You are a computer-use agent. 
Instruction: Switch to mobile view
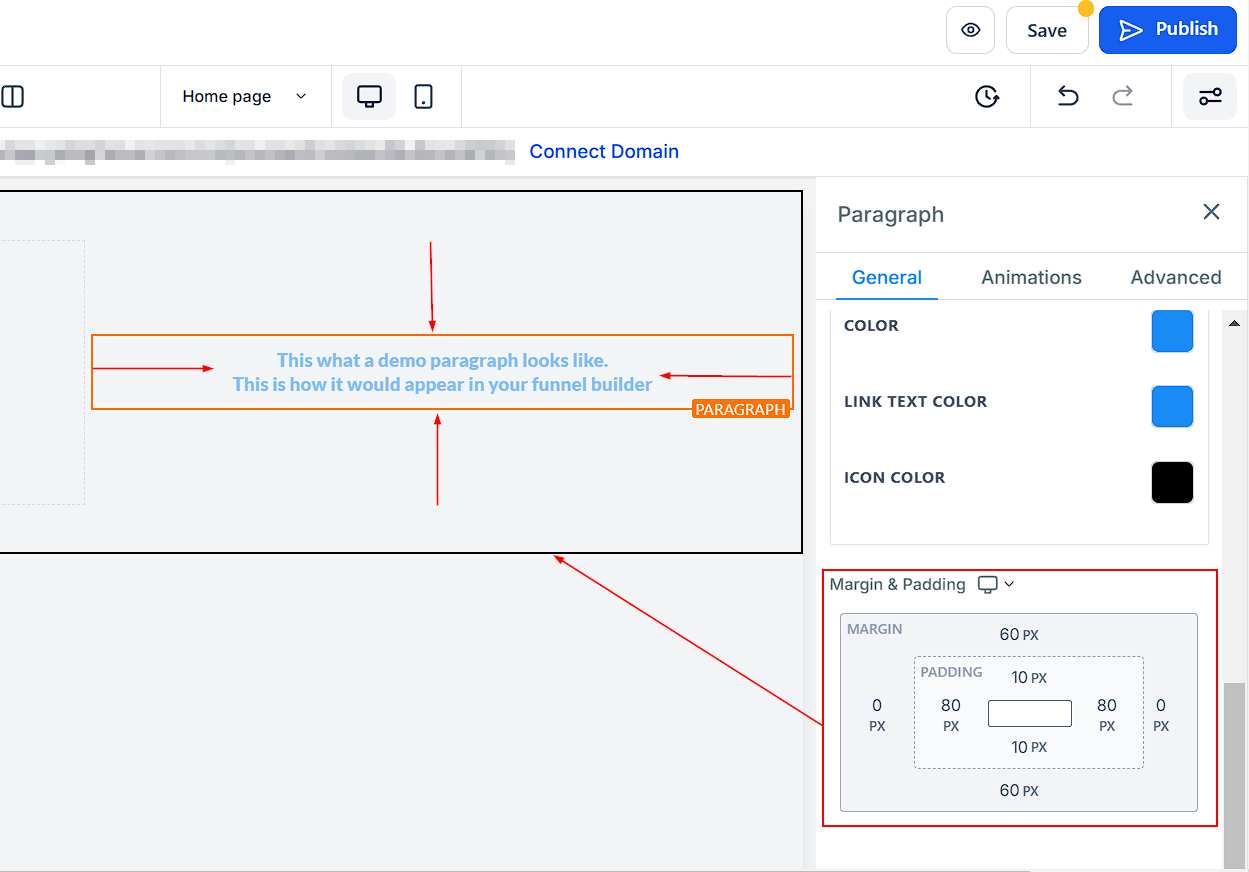coord(424,96)
